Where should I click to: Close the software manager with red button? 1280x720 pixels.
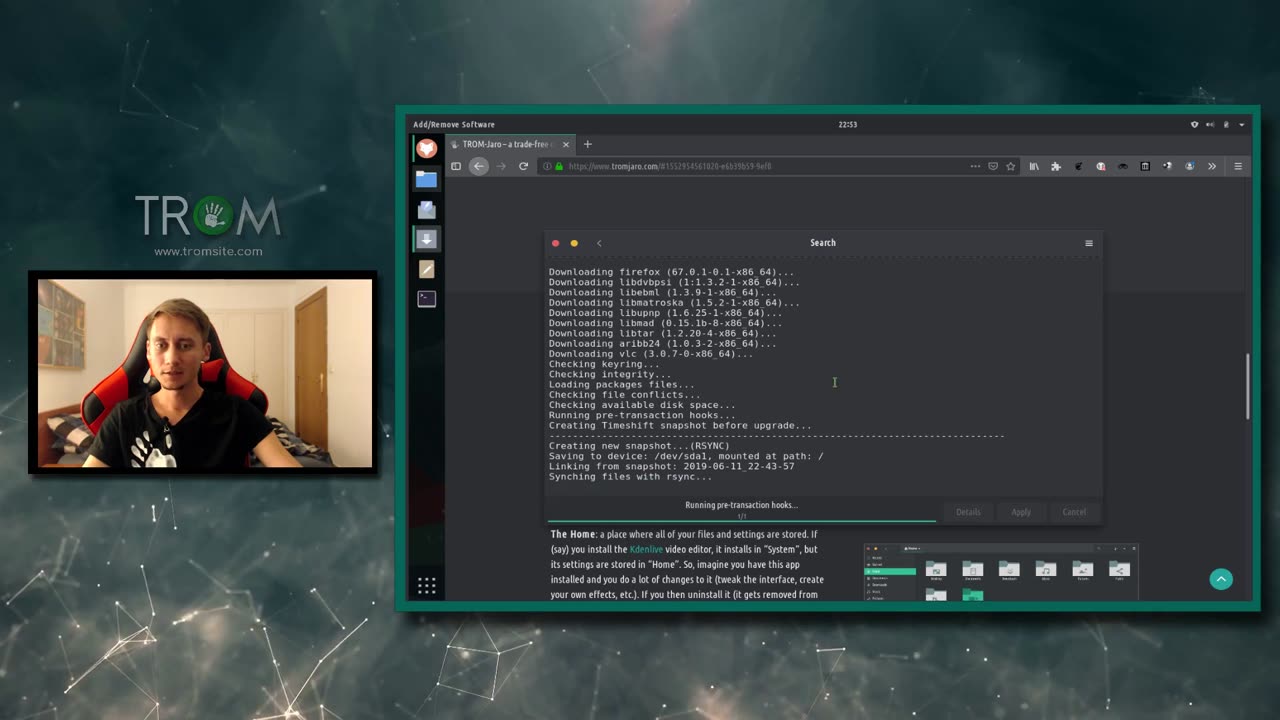tap(556, 243)
